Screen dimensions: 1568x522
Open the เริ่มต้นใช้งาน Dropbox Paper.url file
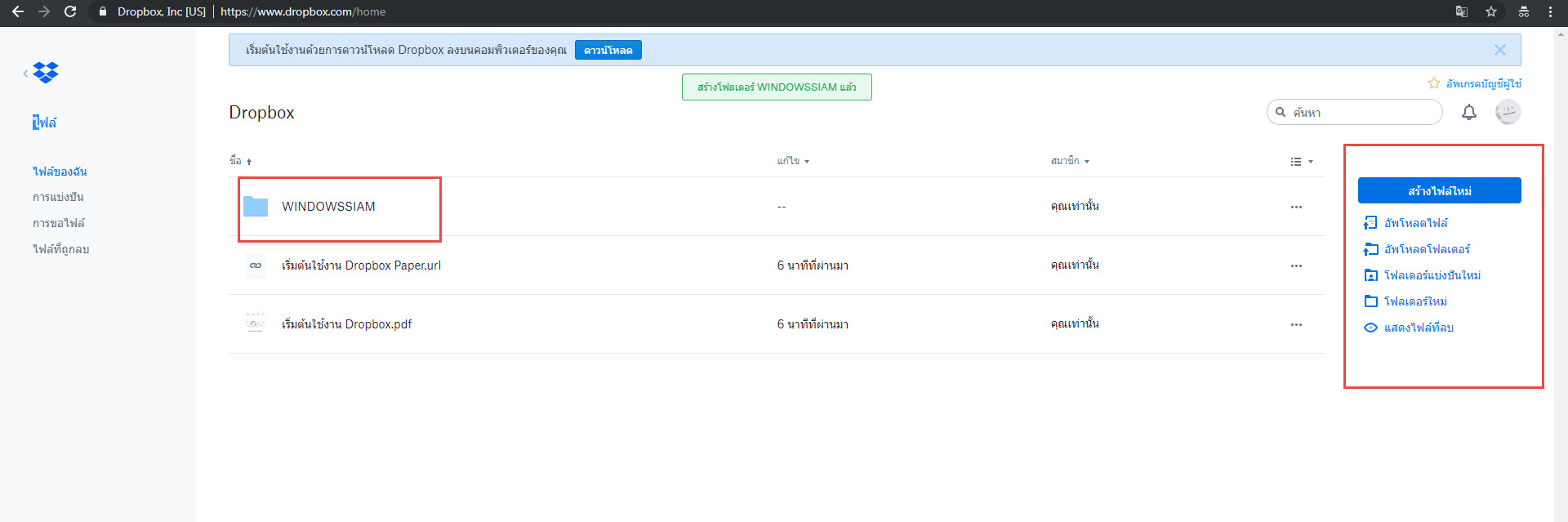(x=361, y=265)
